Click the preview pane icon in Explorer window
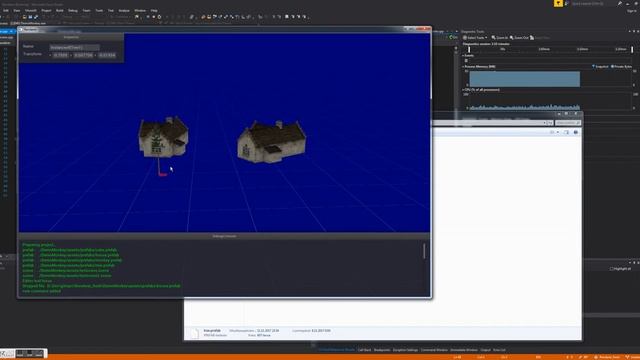This screenshot has height=360, width=640. 566,132
